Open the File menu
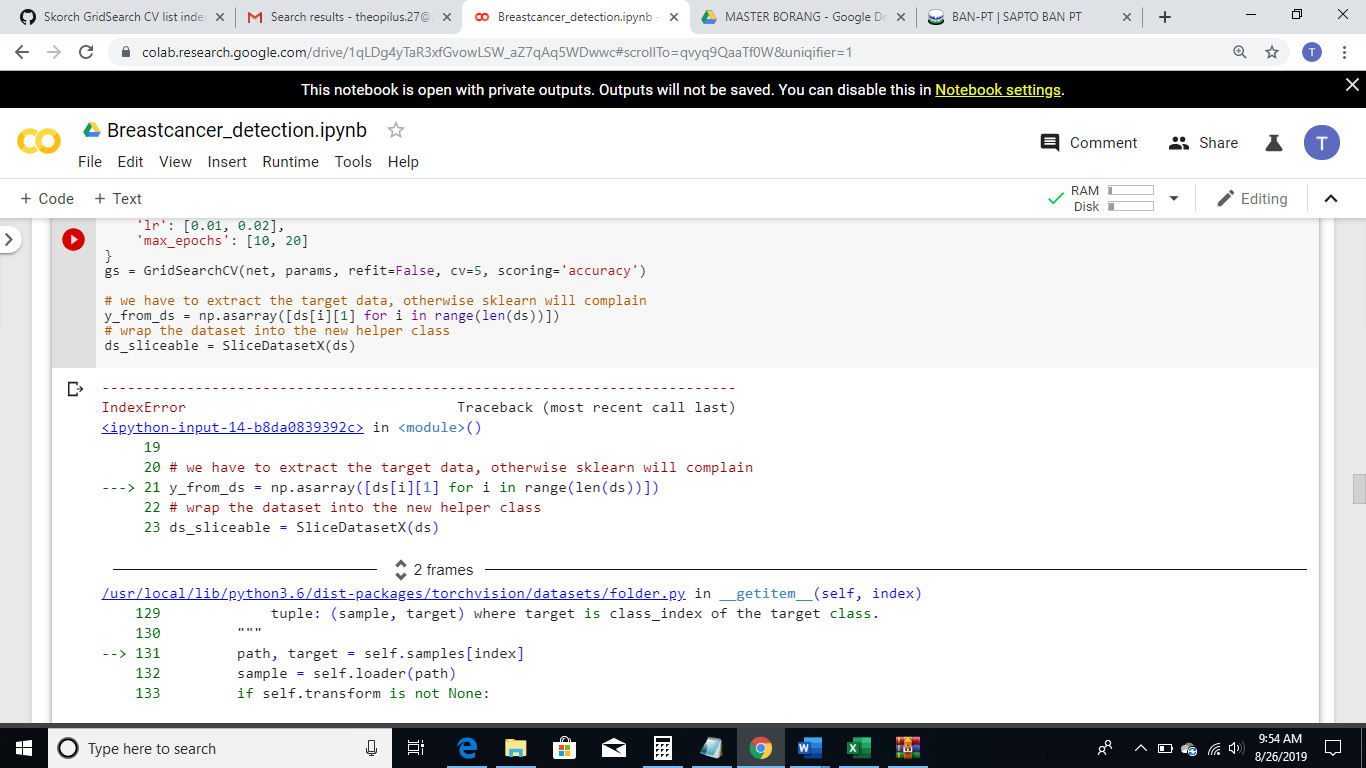The width and height of the screenshot is (1366, 768). pyautogui.click(x=90, y=162)
